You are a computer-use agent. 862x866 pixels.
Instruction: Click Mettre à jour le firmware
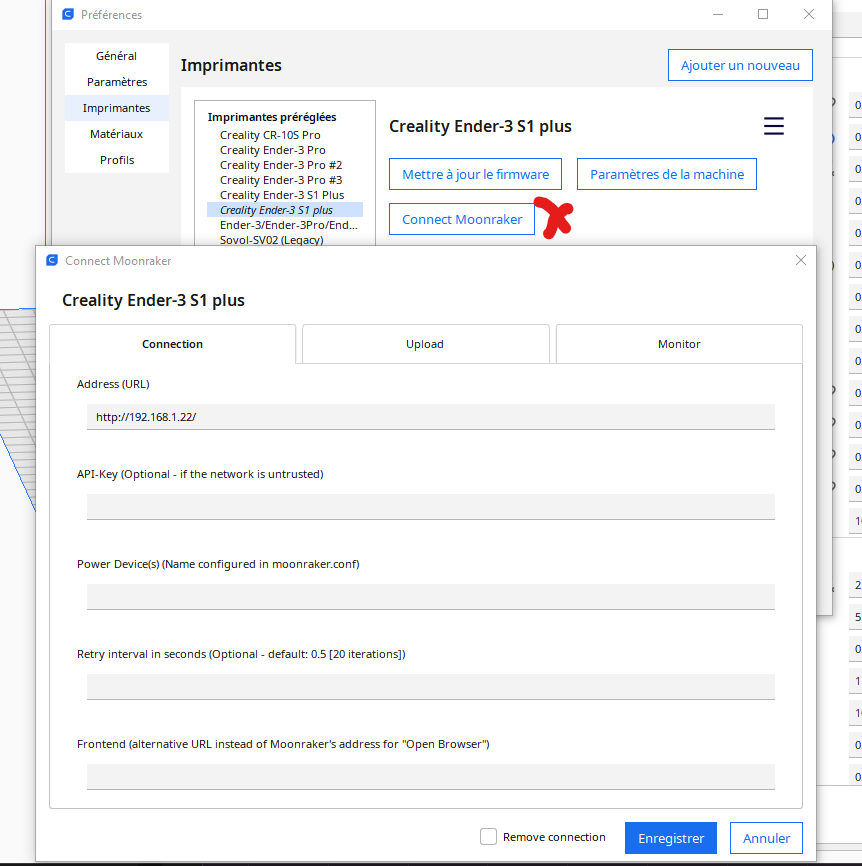[x=475, y=174]
